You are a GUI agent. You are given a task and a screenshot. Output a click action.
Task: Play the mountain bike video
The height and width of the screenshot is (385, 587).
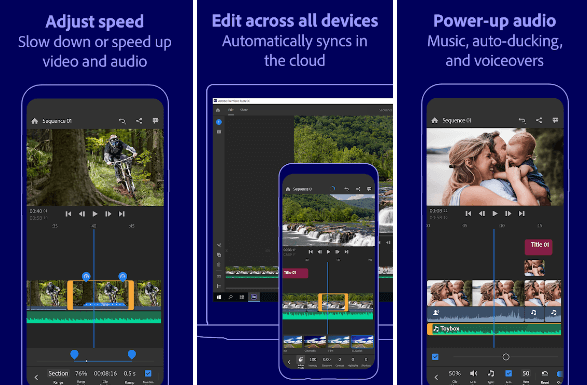tap(95, 214)
